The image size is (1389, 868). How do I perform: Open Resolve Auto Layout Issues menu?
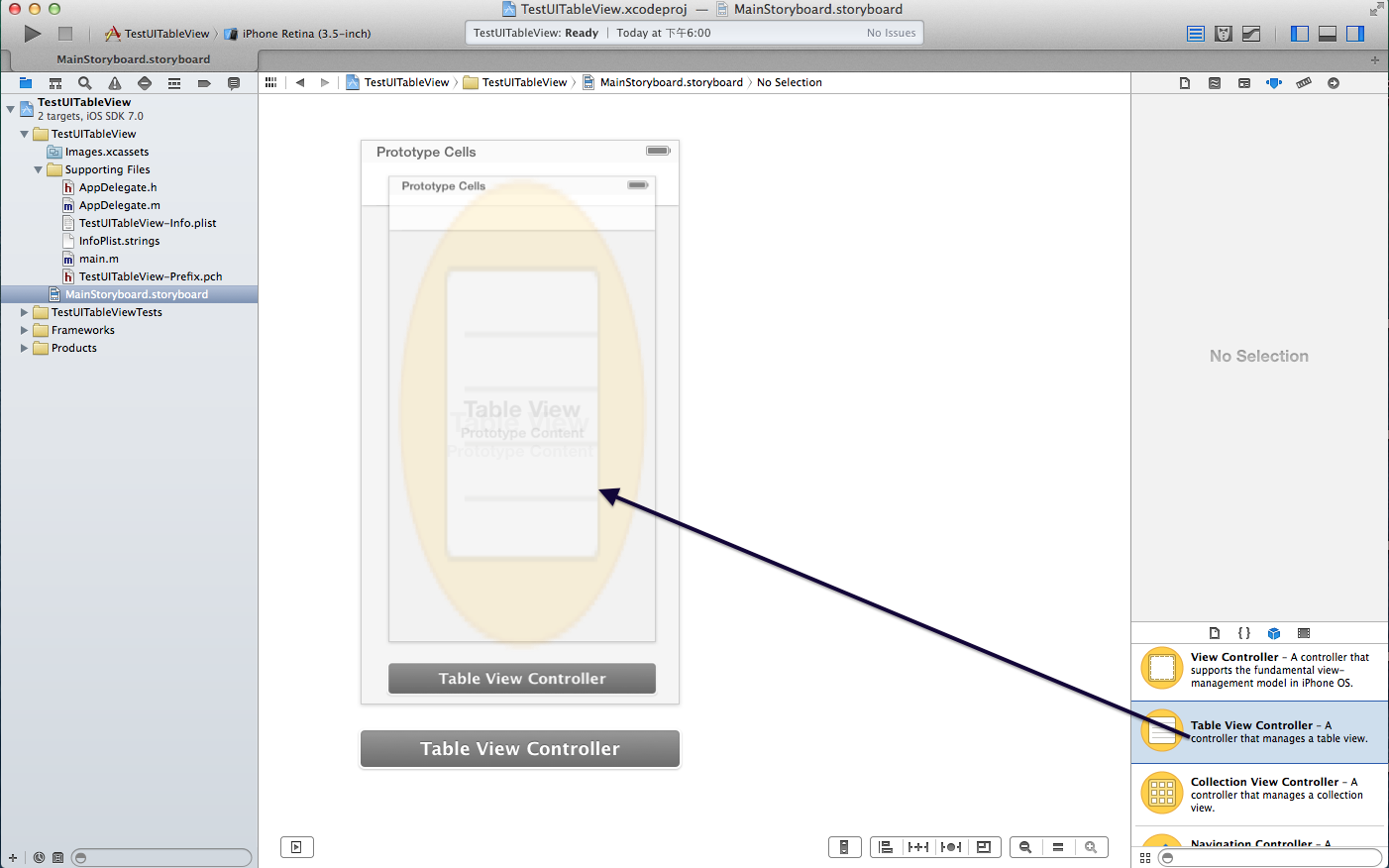pos(951,847)
